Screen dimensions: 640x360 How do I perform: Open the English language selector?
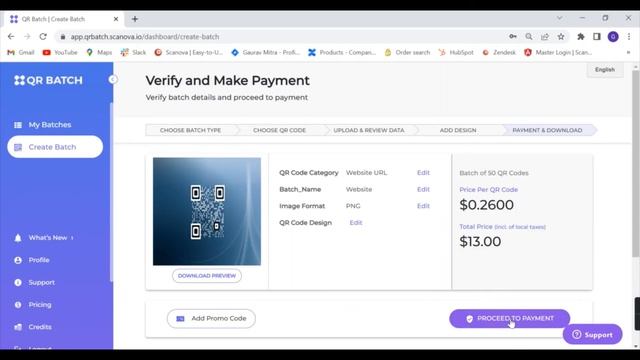605,70
